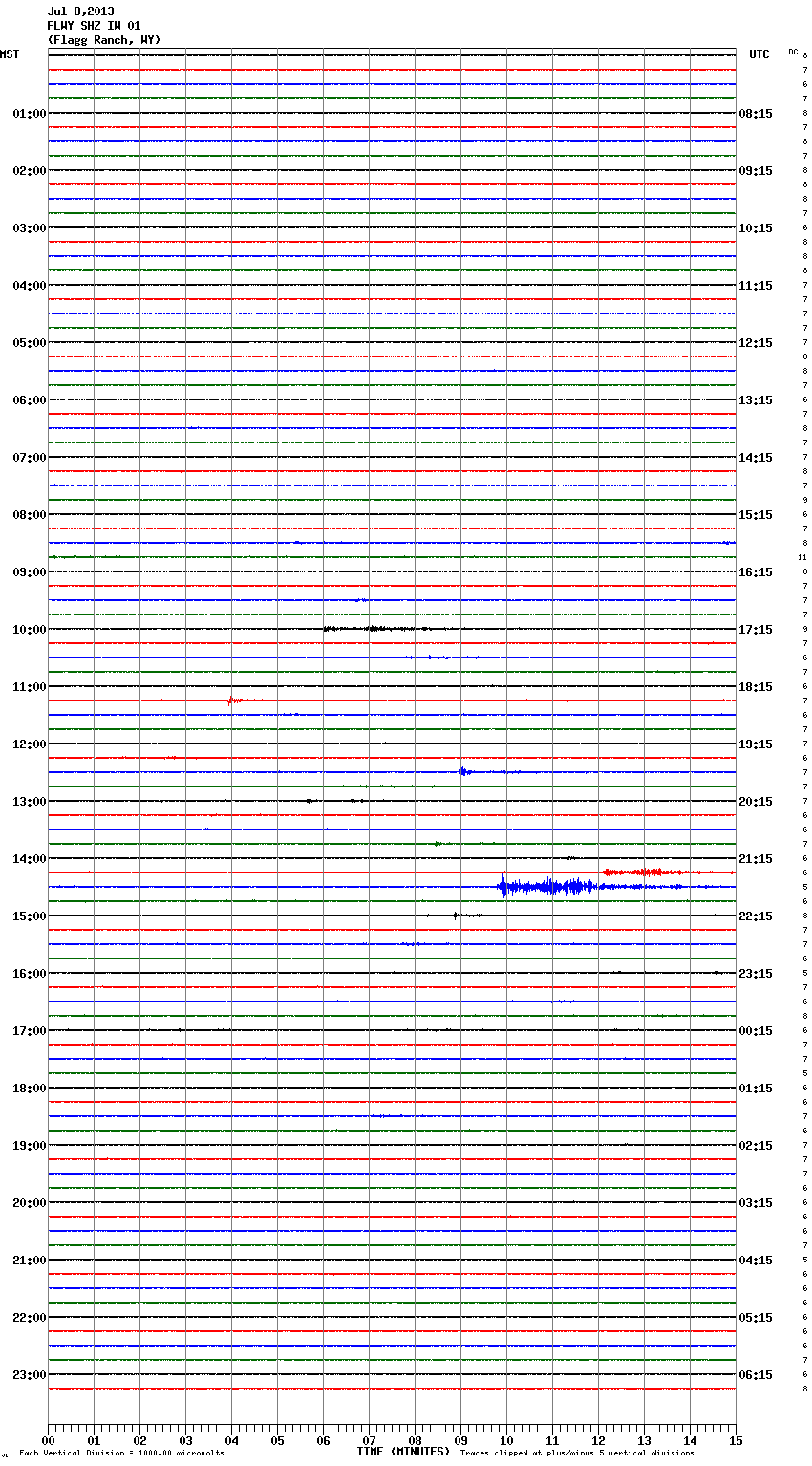The height and width of the screenshot is (1466, 812).
Task: Select the "21:00" MST hour label
Action: 30,1261
